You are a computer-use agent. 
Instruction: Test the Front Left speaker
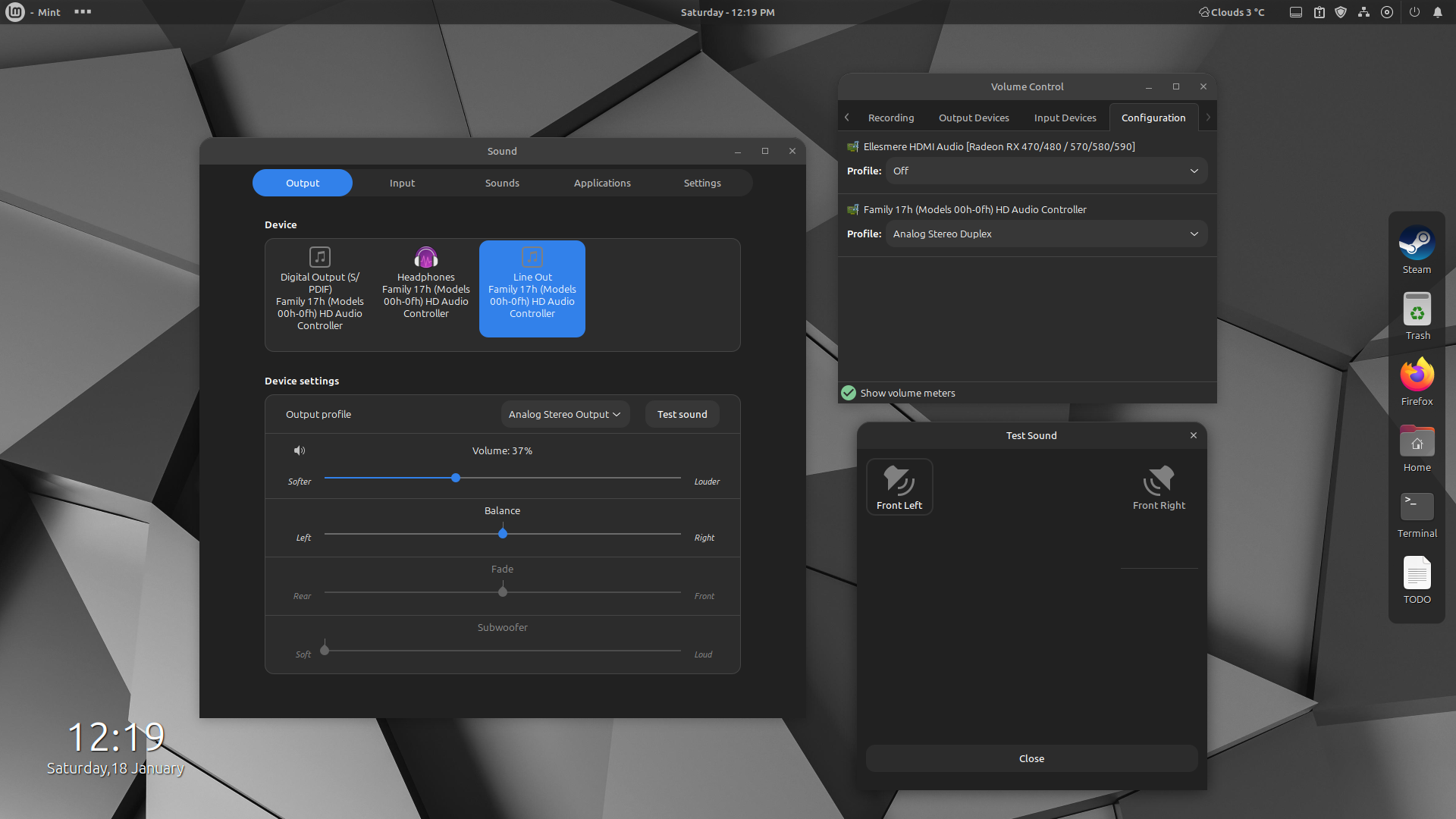point(899,487)
